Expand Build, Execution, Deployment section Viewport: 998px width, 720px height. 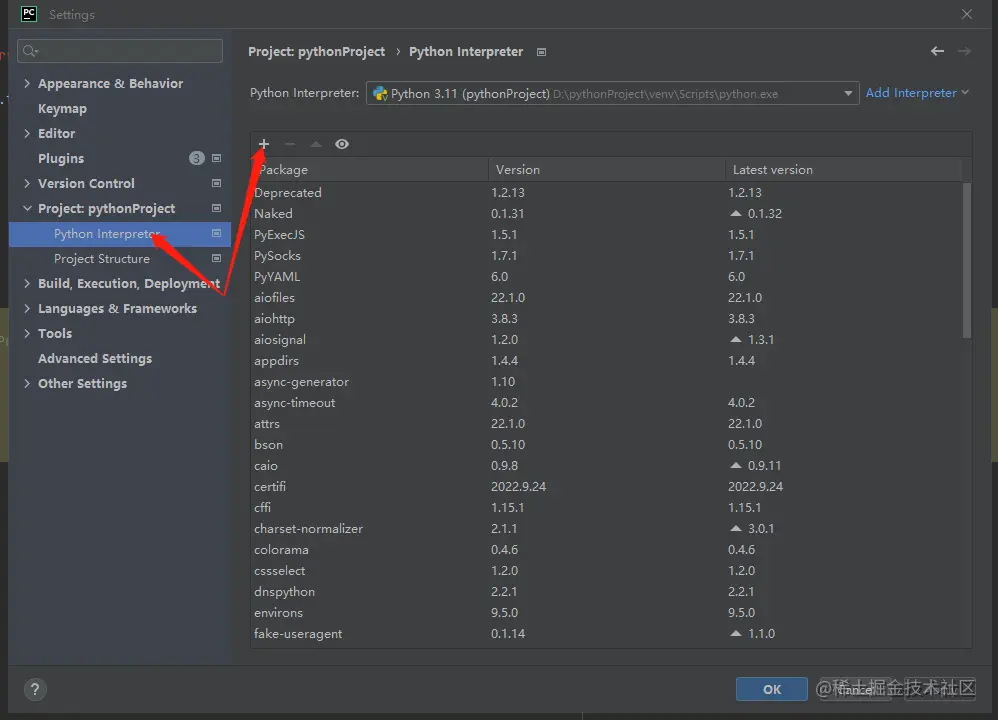click(x=27, y=283)
